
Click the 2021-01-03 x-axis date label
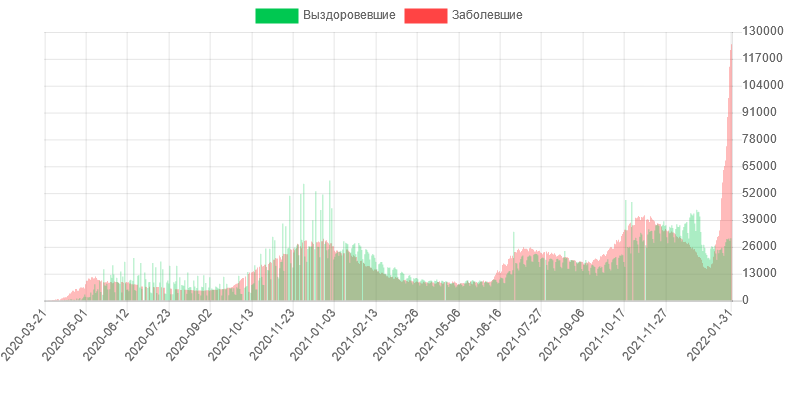[315, 335]
